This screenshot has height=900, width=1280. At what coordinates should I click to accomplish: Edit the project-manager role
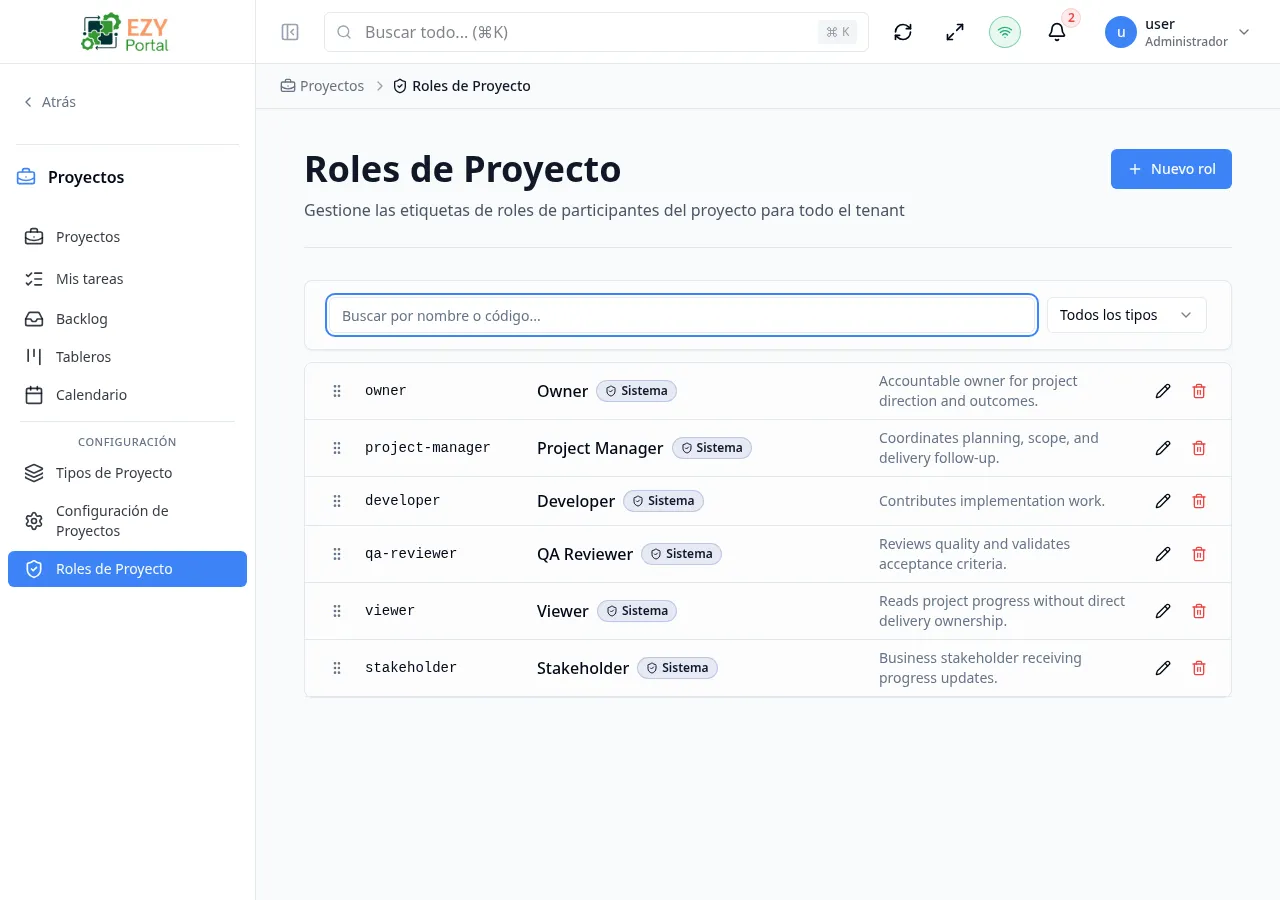coord(1163,448)
